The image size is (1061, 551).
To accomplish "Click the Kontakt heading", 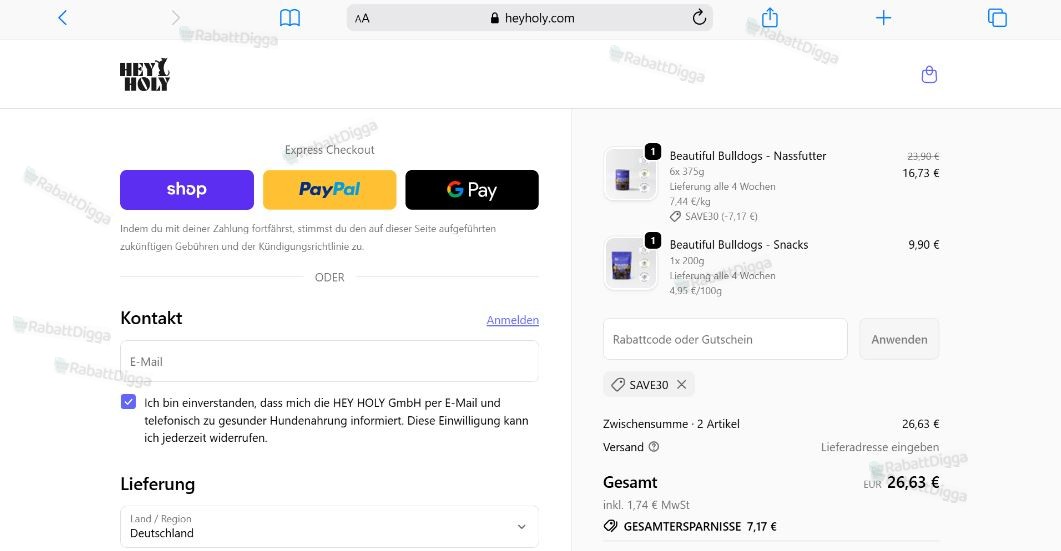I will pos(152,318).
